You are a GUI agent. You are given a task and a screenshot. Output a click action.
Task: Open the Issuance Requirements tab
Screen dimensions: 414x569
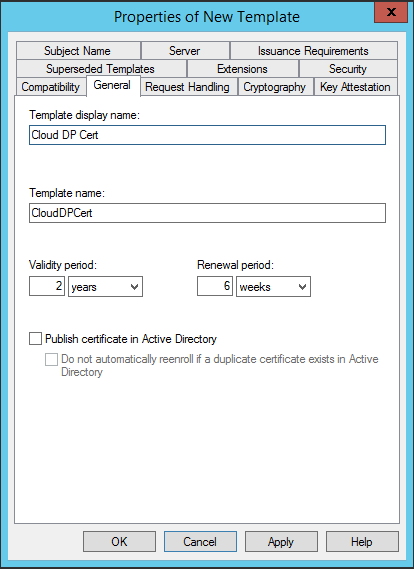coord(313,51)
